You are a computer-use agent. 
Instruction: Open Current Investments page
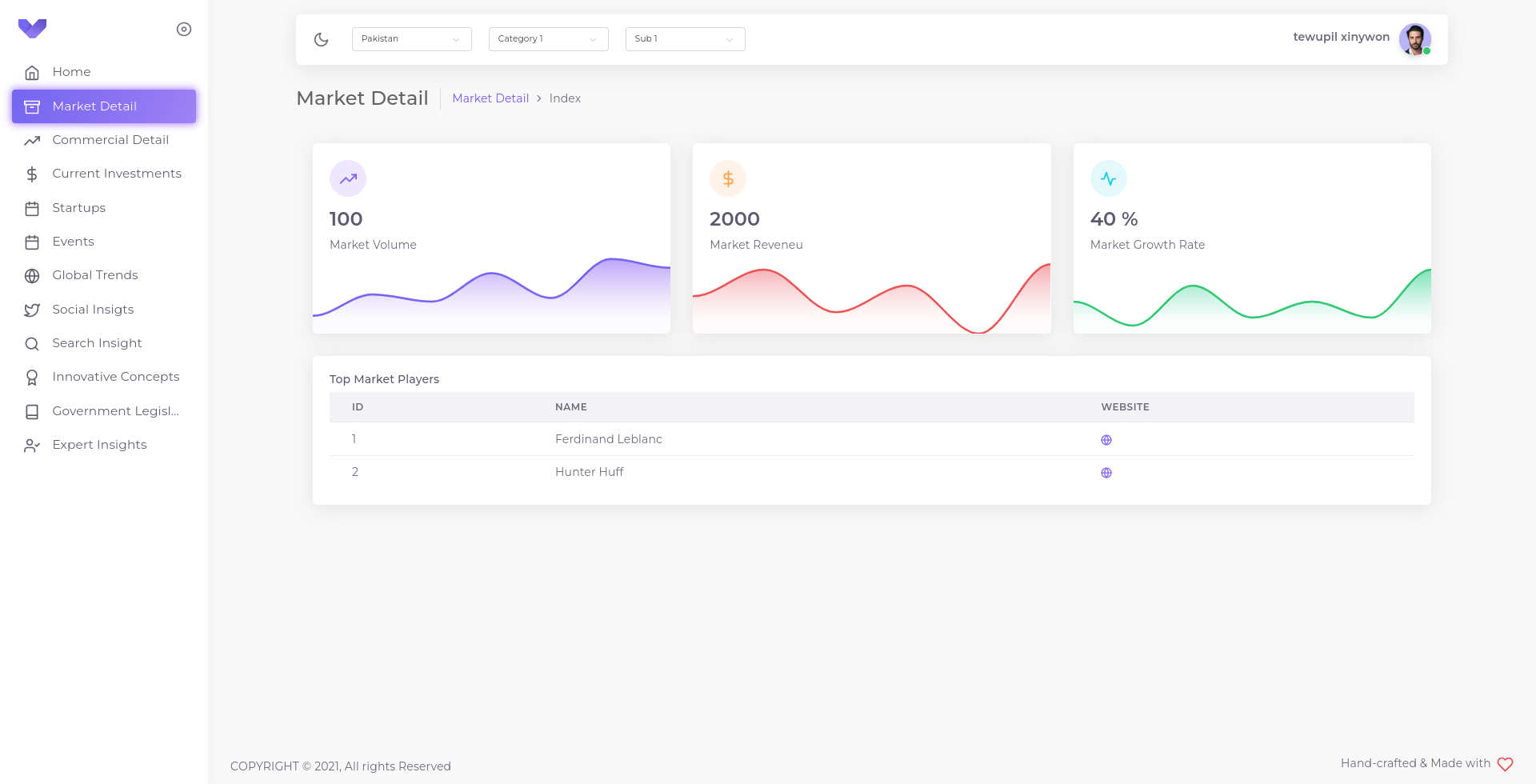[104, 174]
